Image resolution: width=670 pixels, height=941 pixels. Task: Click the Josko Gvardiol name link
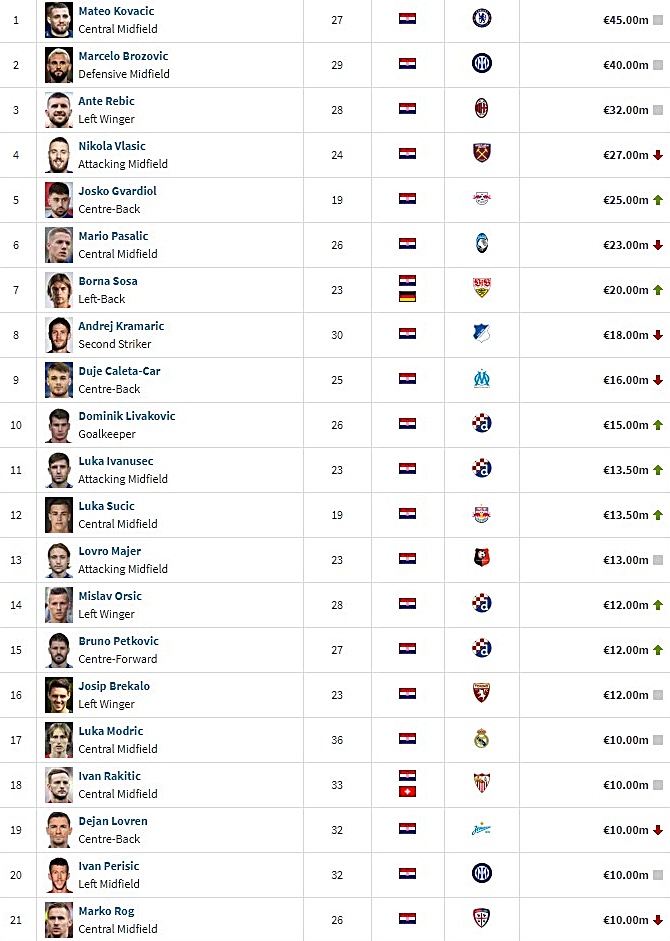(x=118, y=191)
